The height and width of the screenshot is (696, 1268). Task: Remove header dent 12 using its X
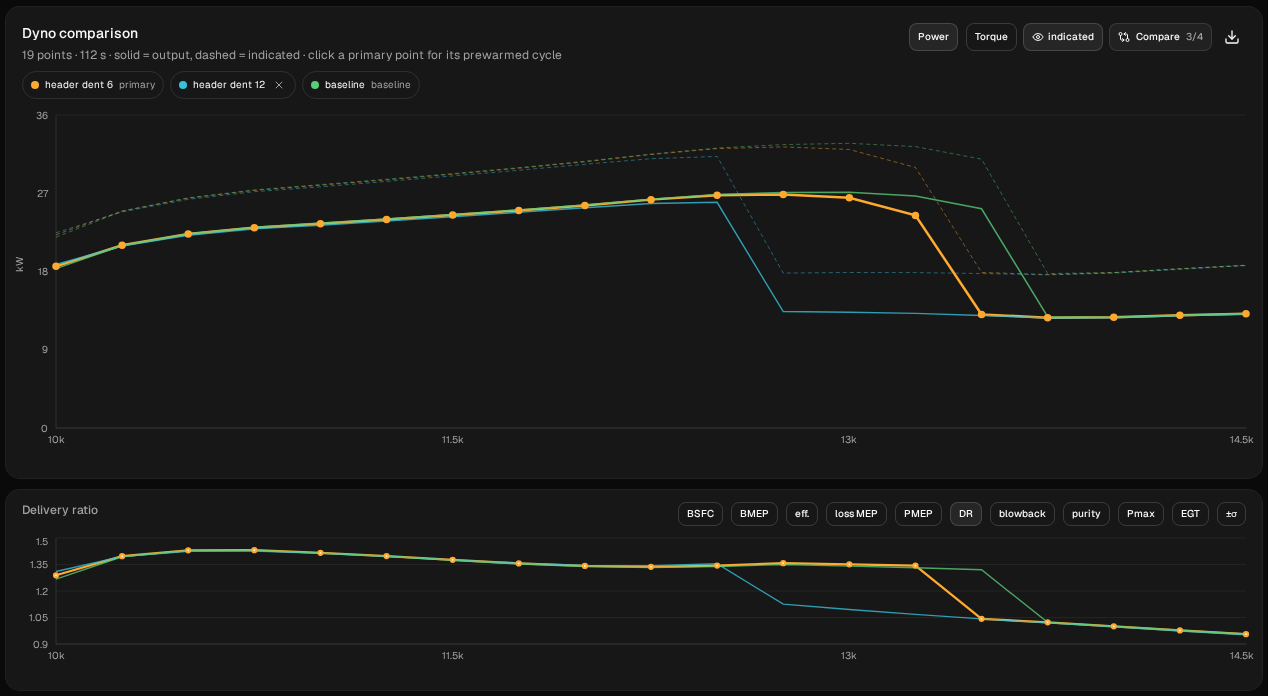click(279, 85)
